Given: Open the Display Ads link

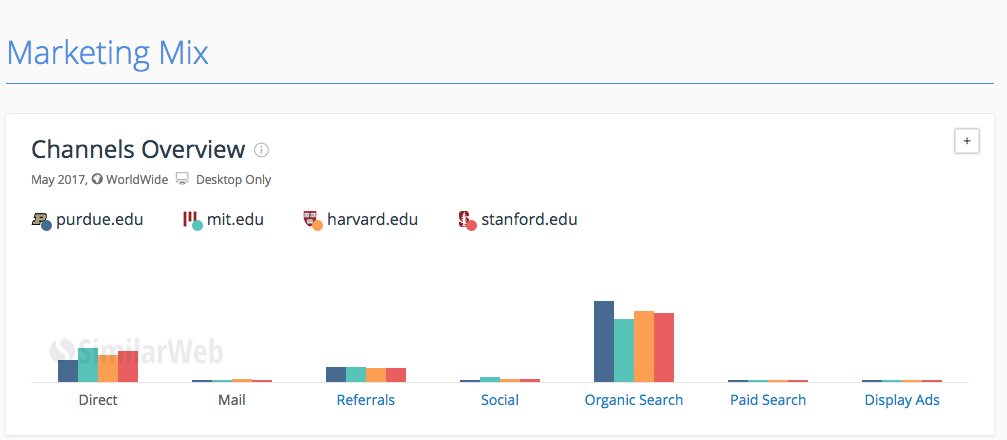Looking at the screenshot, I should (902, 400).
